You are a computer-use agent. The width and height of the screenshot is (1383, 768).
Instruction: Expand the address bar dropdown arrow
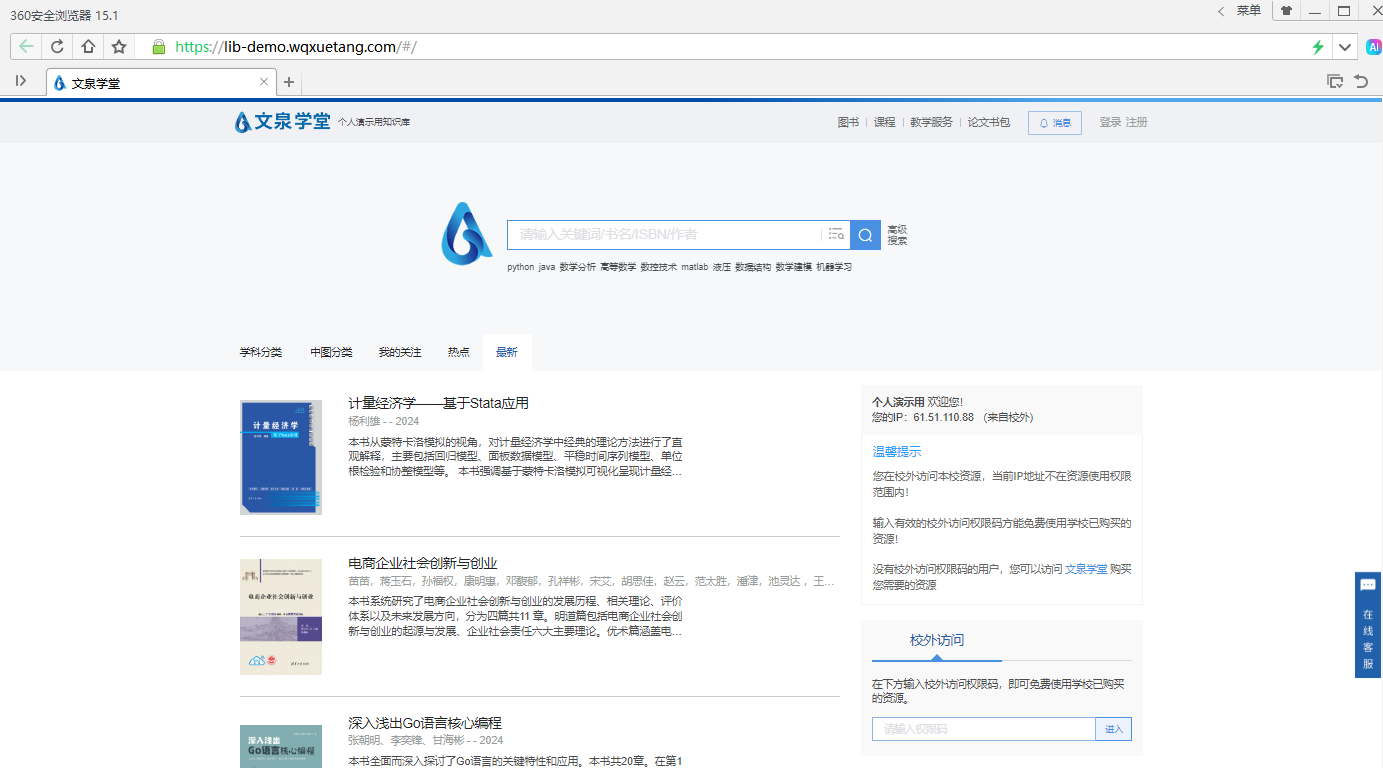point(1345,47)
